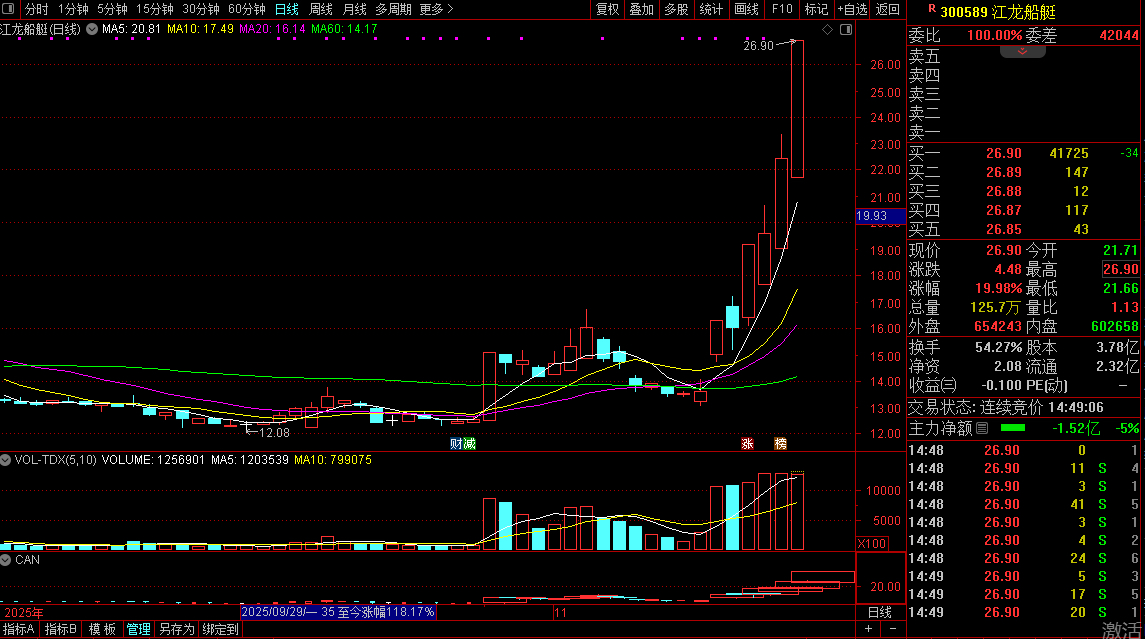Click the boxed 最高 value 26.90
1145x639 pixels.
pos(1120,269)
